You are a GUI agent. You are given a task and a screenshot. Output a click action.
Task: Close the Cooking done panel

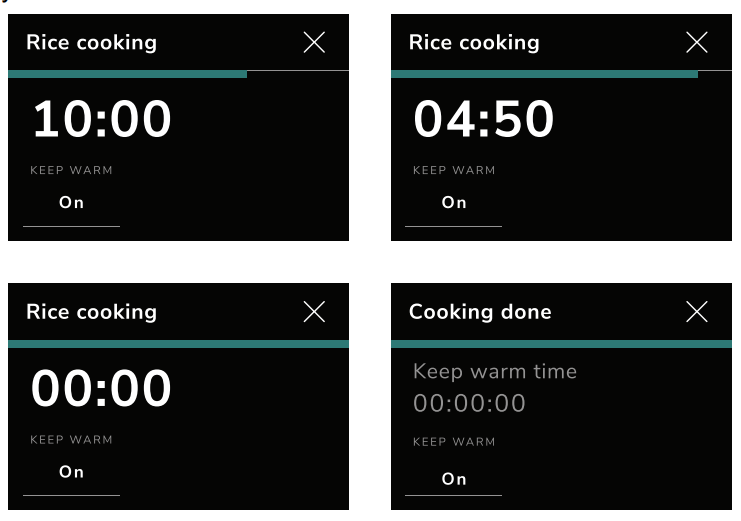click(697, 312)
